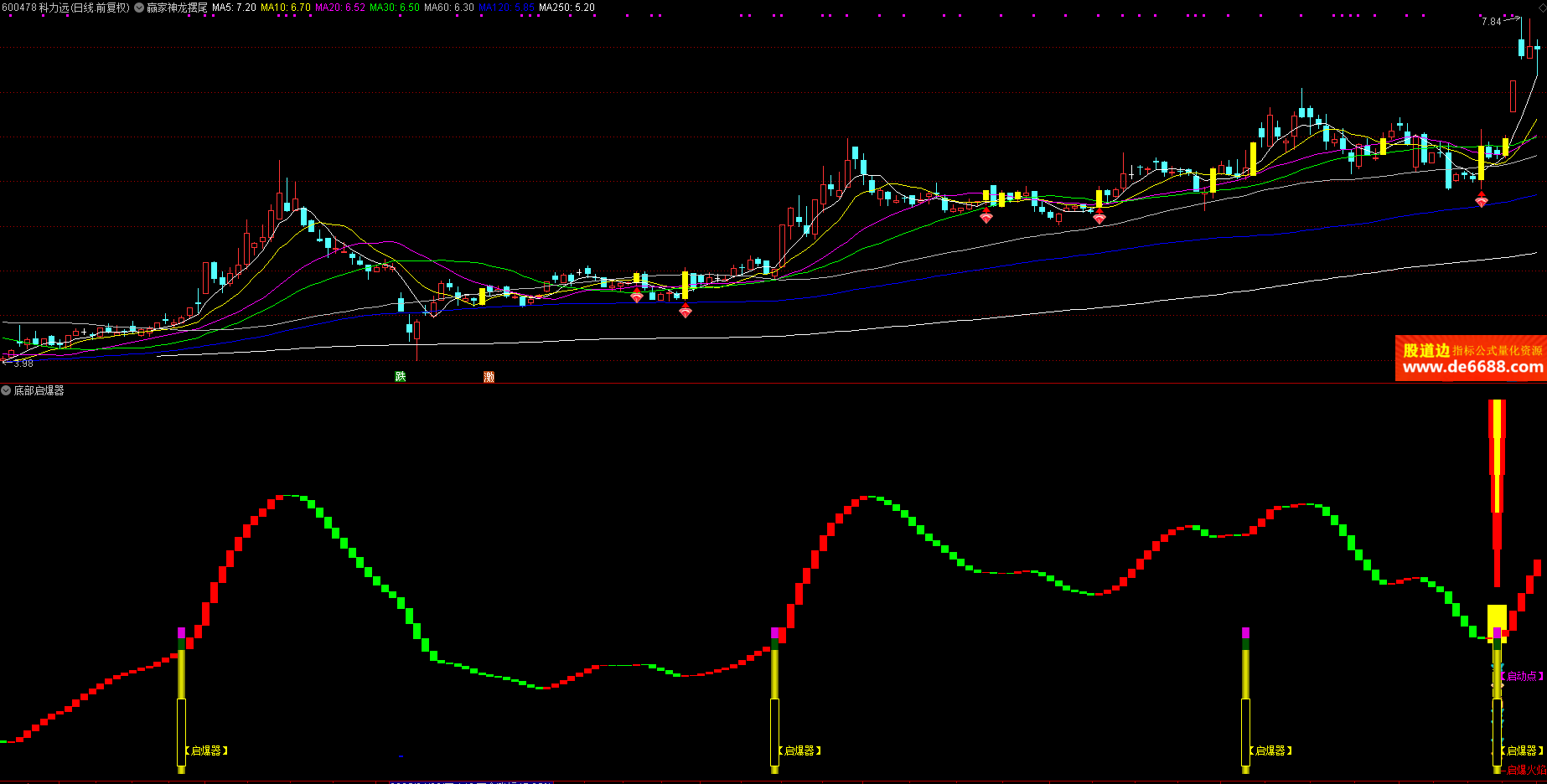Click the magenta MA20 legend label
This screenshot has width=1547, height=784.
[x=339, y=8]
